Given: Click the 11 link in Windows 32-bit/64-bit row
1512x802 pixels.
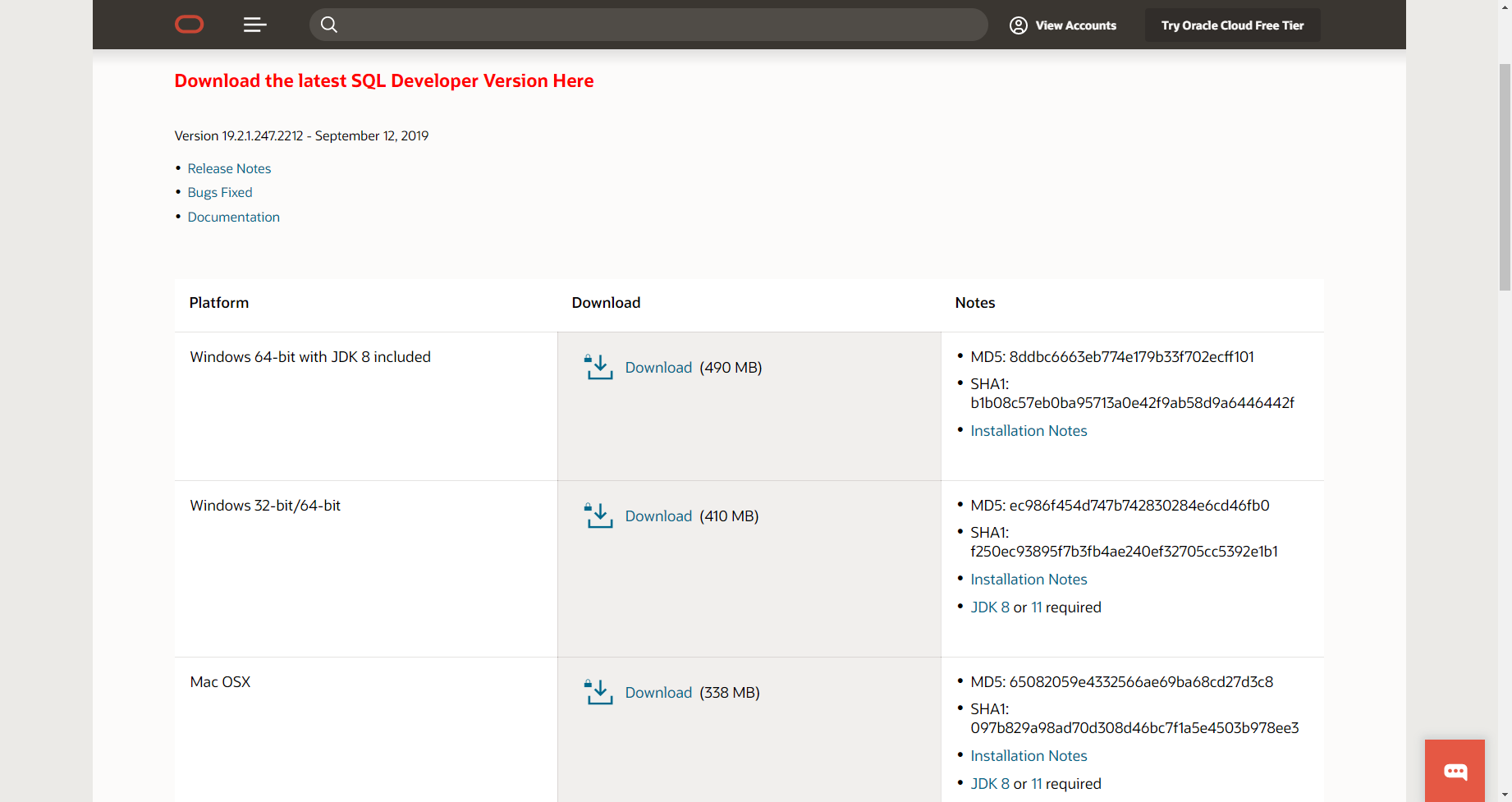Looking at the screenshot, I should click(1037, 607).
